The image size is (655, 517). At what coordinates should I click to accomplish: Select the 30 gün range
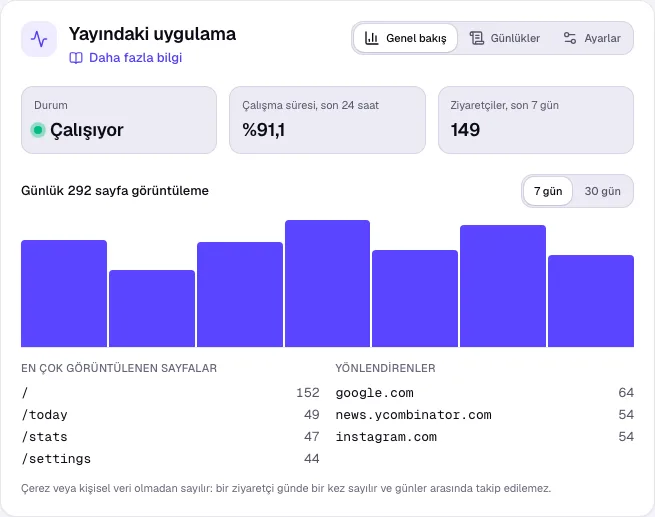click(602, 191)
